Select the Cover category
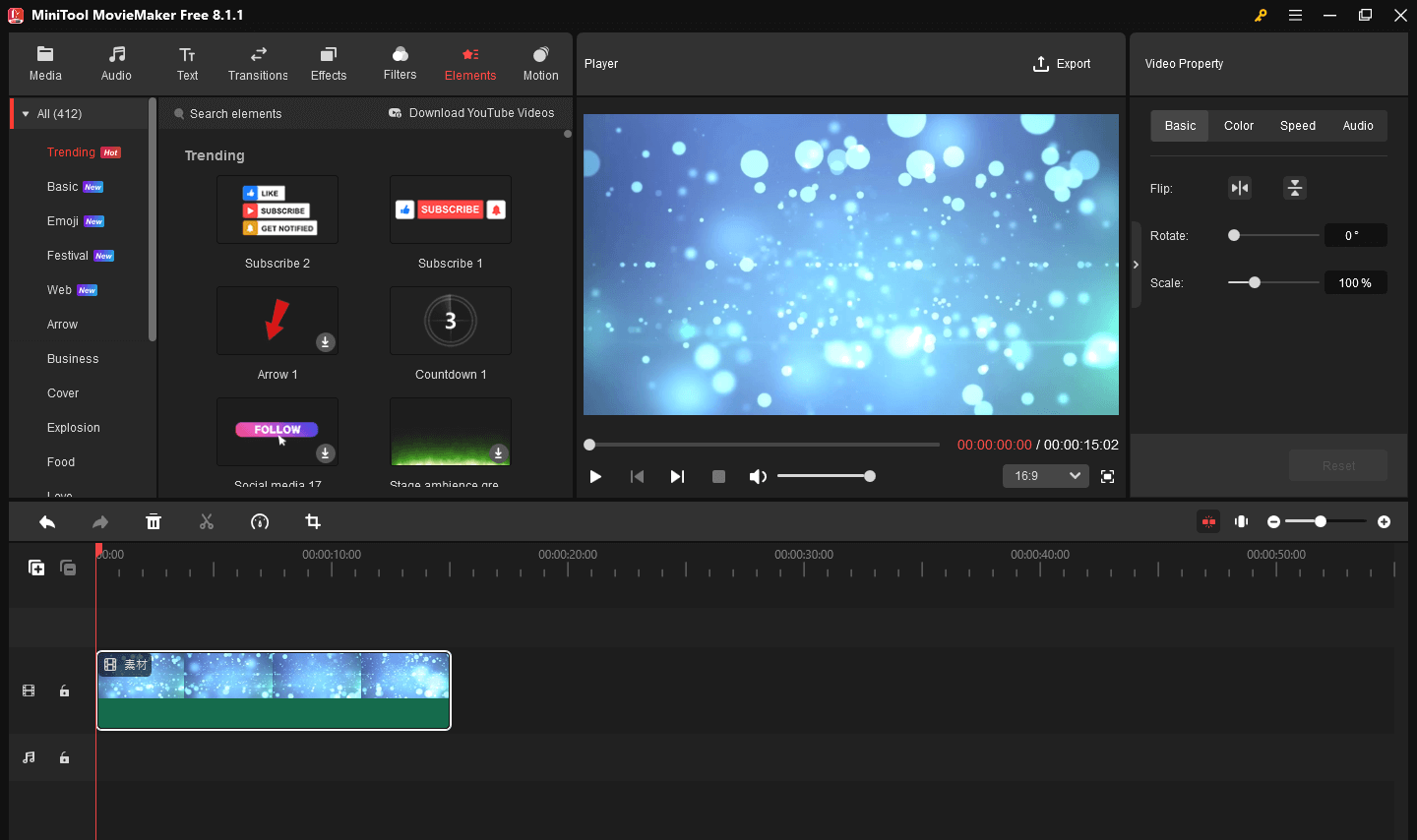1417x840 pixels. point(63,393)
